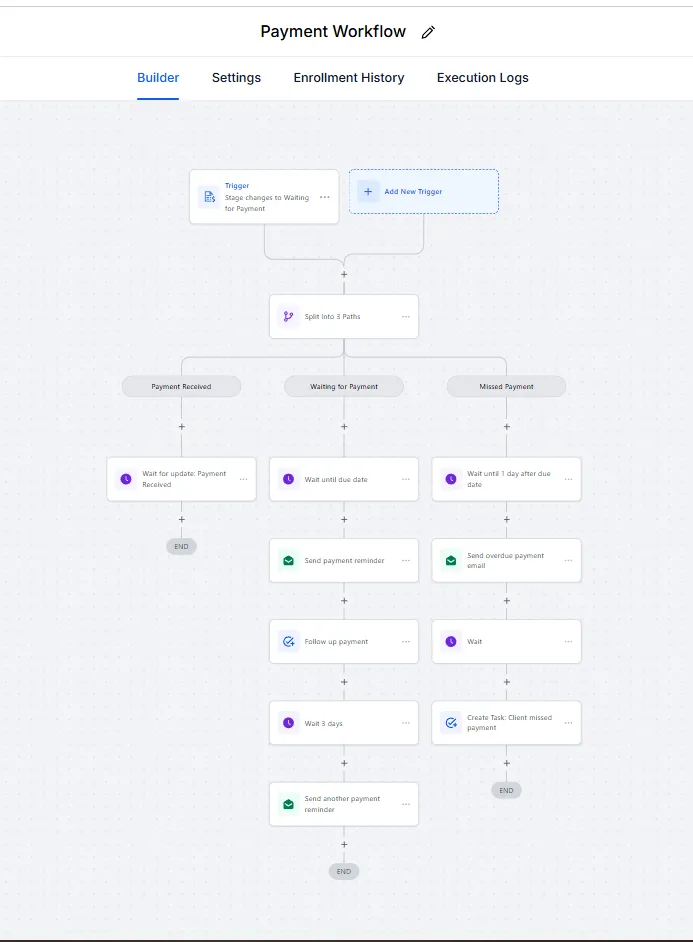Viewport: 693px width, 942px height.
Task: Open the Settings tab
Action: point(236,77)
